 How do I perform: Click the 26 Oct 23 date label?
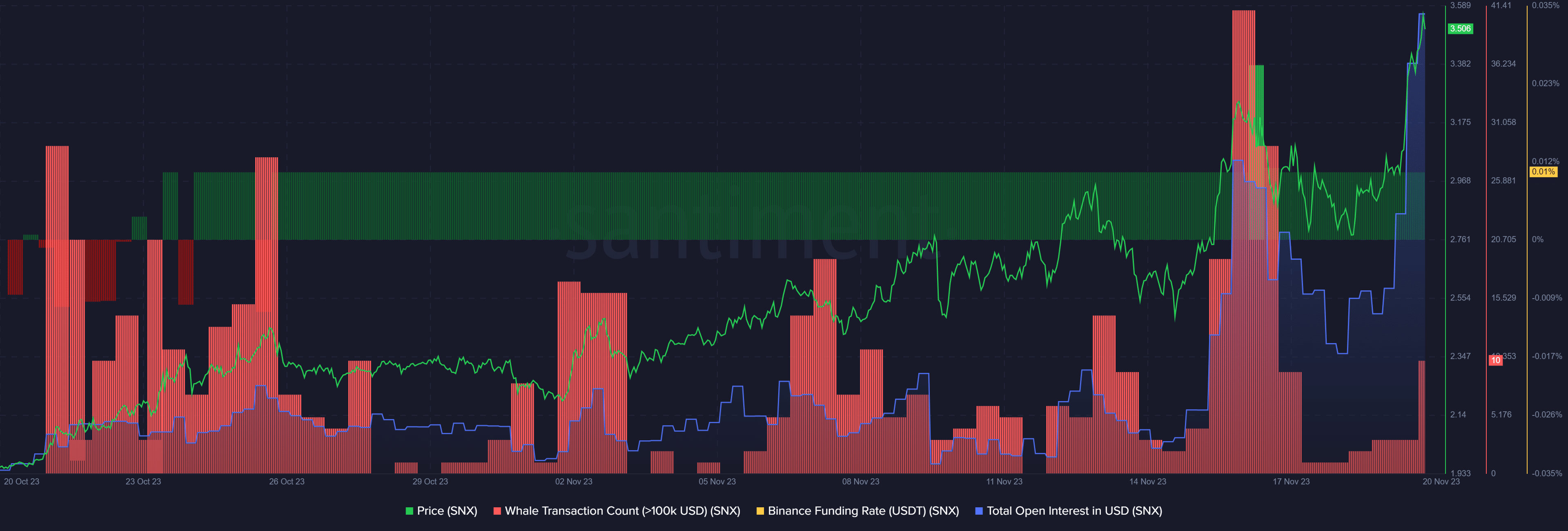[287, 482]
